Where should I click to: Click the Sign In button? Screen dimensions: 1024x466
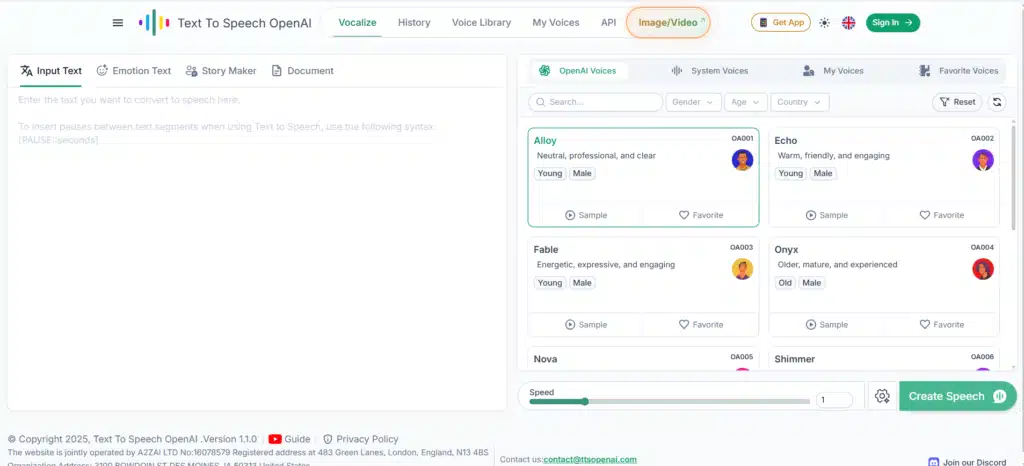point(893,22)
